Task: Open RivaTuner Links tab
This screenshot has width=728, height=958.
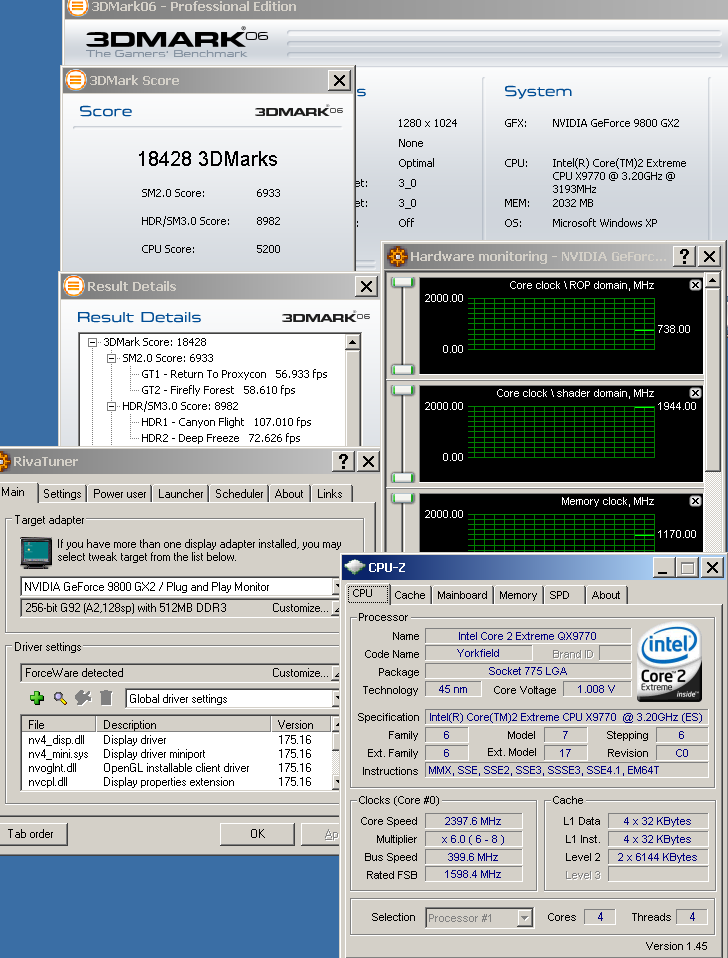Action: tap(330, 494)
